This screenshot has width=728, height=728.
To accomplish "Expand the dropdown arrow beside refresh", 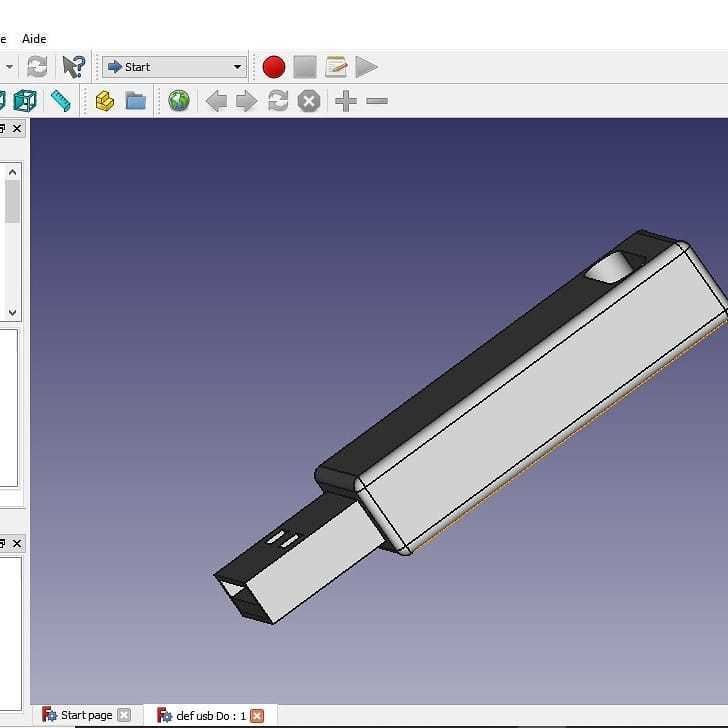I will tap(9, 67).
